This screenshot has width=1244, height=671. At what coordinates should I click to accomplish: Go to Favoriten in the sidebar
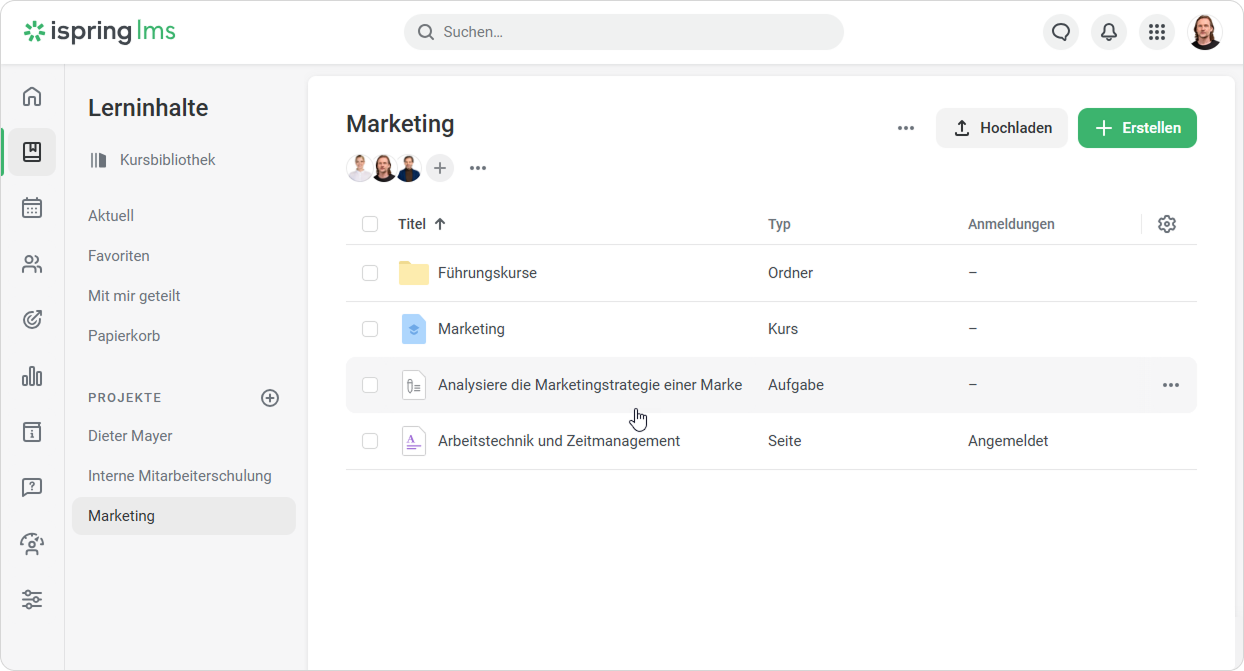point(119,256)
